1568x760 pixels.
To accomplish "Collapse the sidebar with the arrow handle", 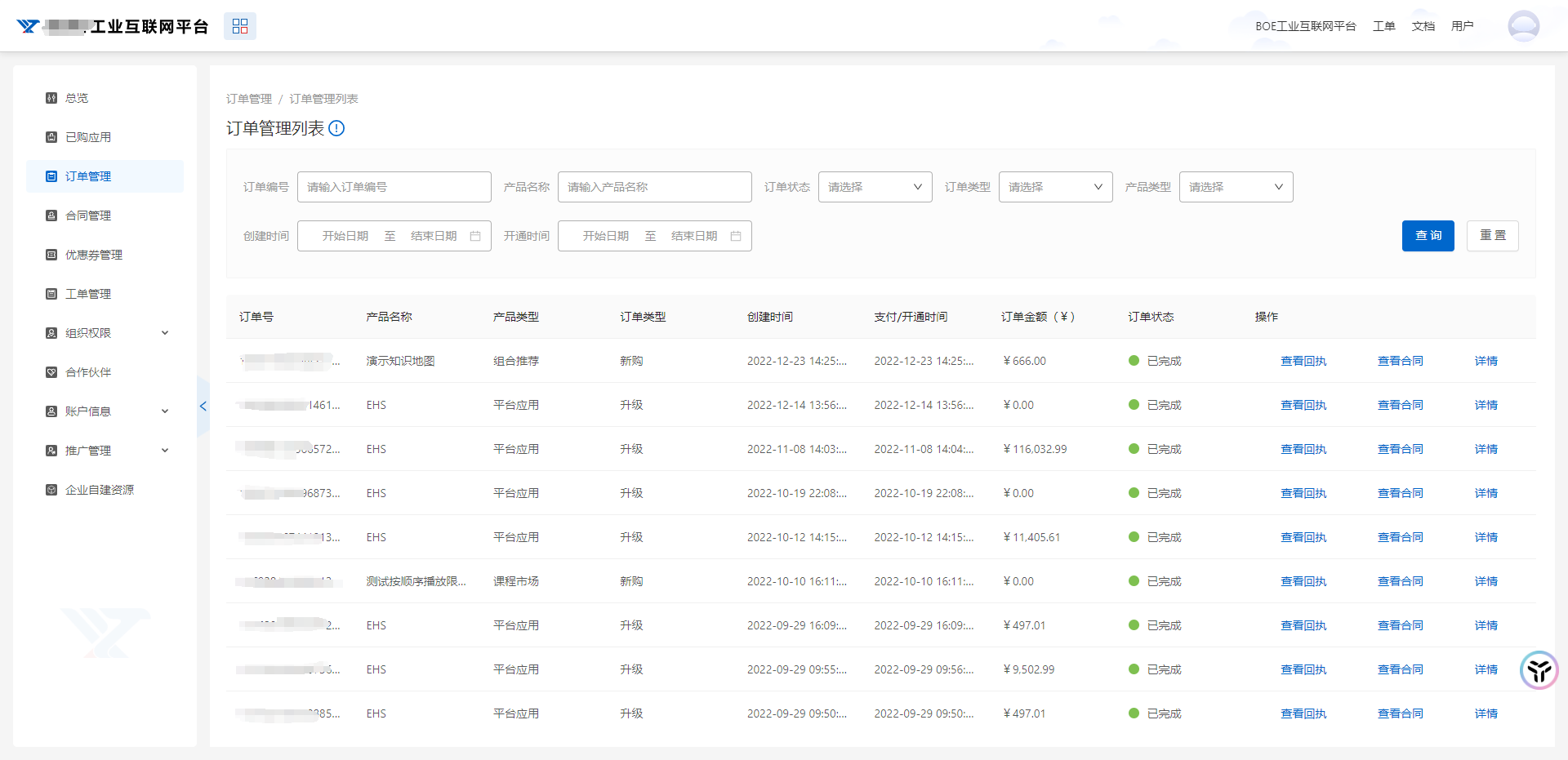I will coord(203,406).
